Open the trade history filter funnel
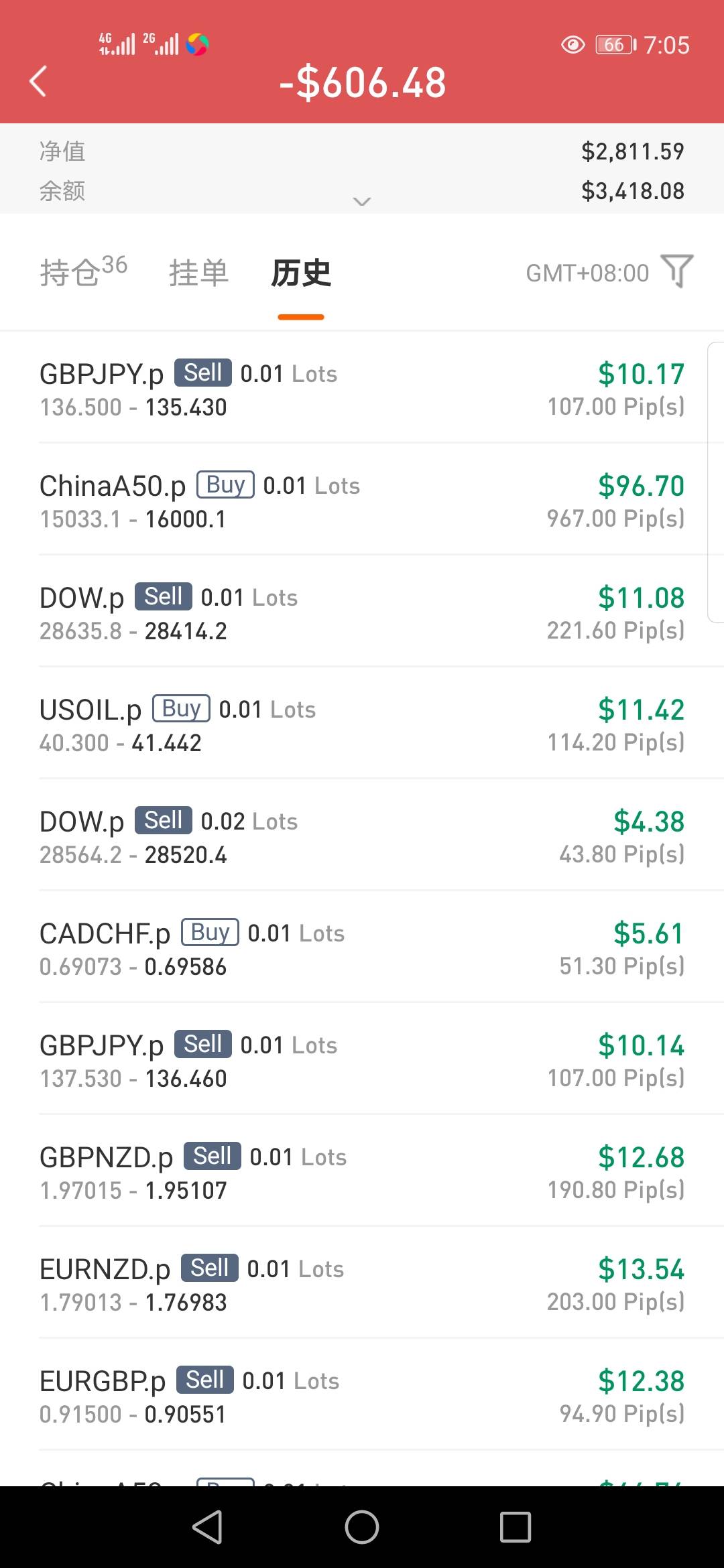The width and height of the screenshot is (724, 1568). tap(677, 271)
